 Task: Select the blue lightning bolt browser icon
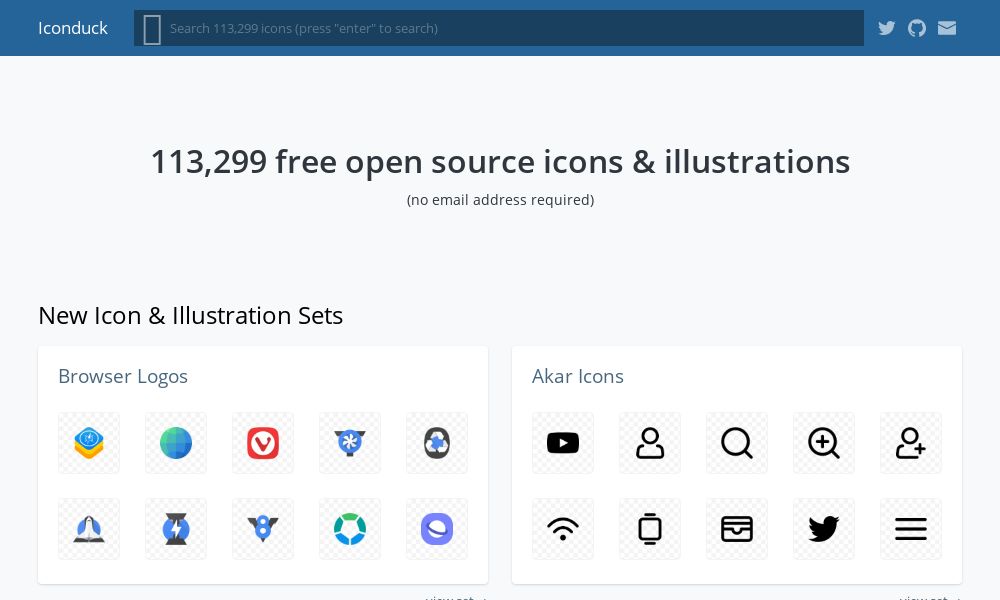176,529
